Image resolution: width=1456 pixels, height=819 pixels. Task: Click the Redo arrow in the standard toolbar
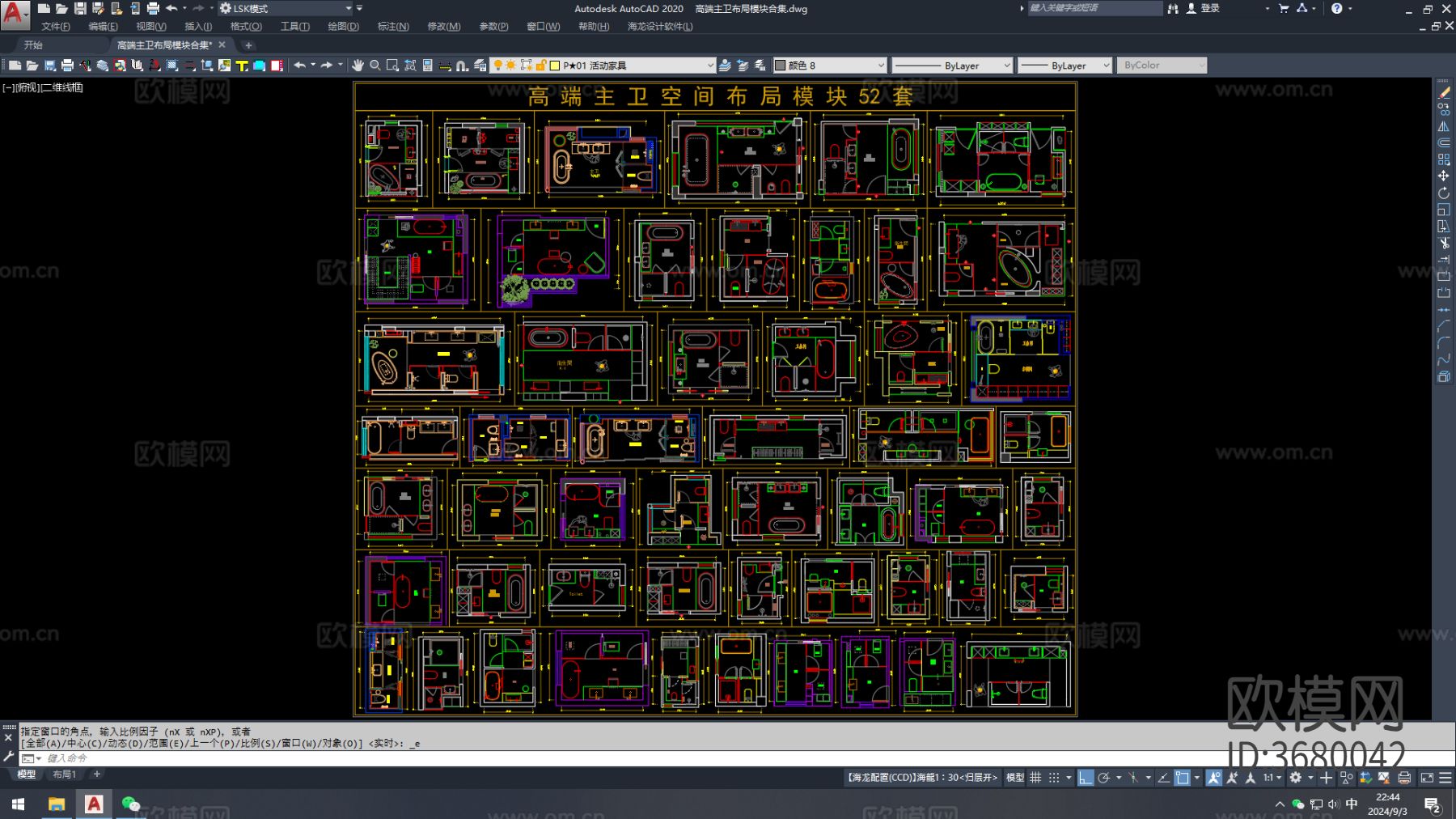click(326, 66)
